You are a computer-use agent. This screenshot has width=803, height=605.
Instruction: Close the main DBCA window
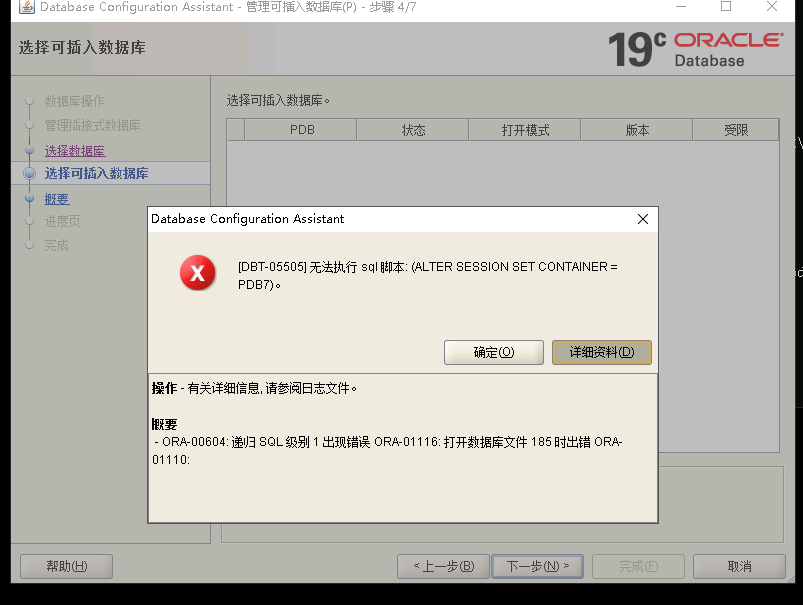pos(772,7)
